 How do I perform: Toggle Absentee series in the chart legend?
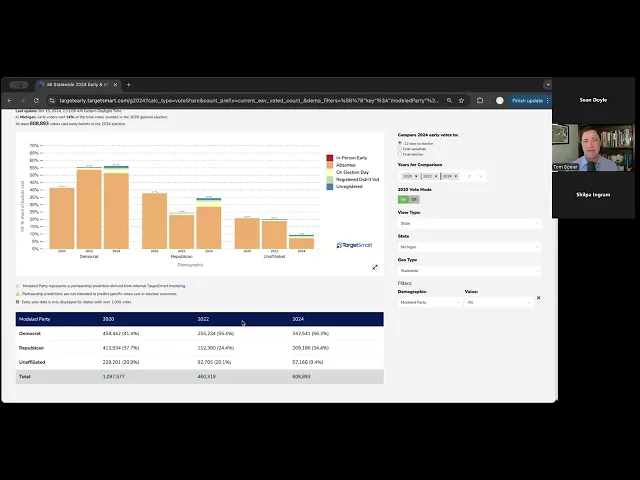point(341,165)
